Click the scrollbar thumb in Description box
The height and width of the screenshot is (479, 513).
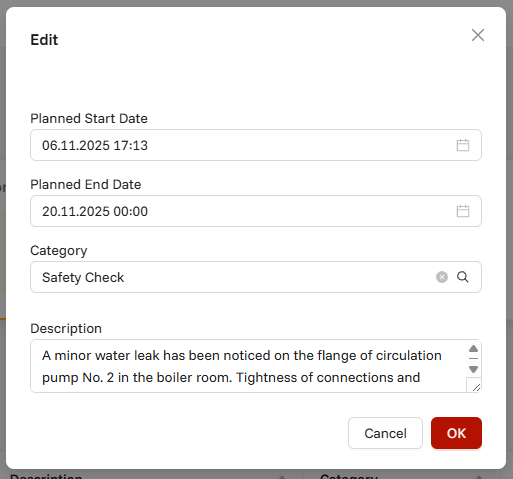click(473, 359)
